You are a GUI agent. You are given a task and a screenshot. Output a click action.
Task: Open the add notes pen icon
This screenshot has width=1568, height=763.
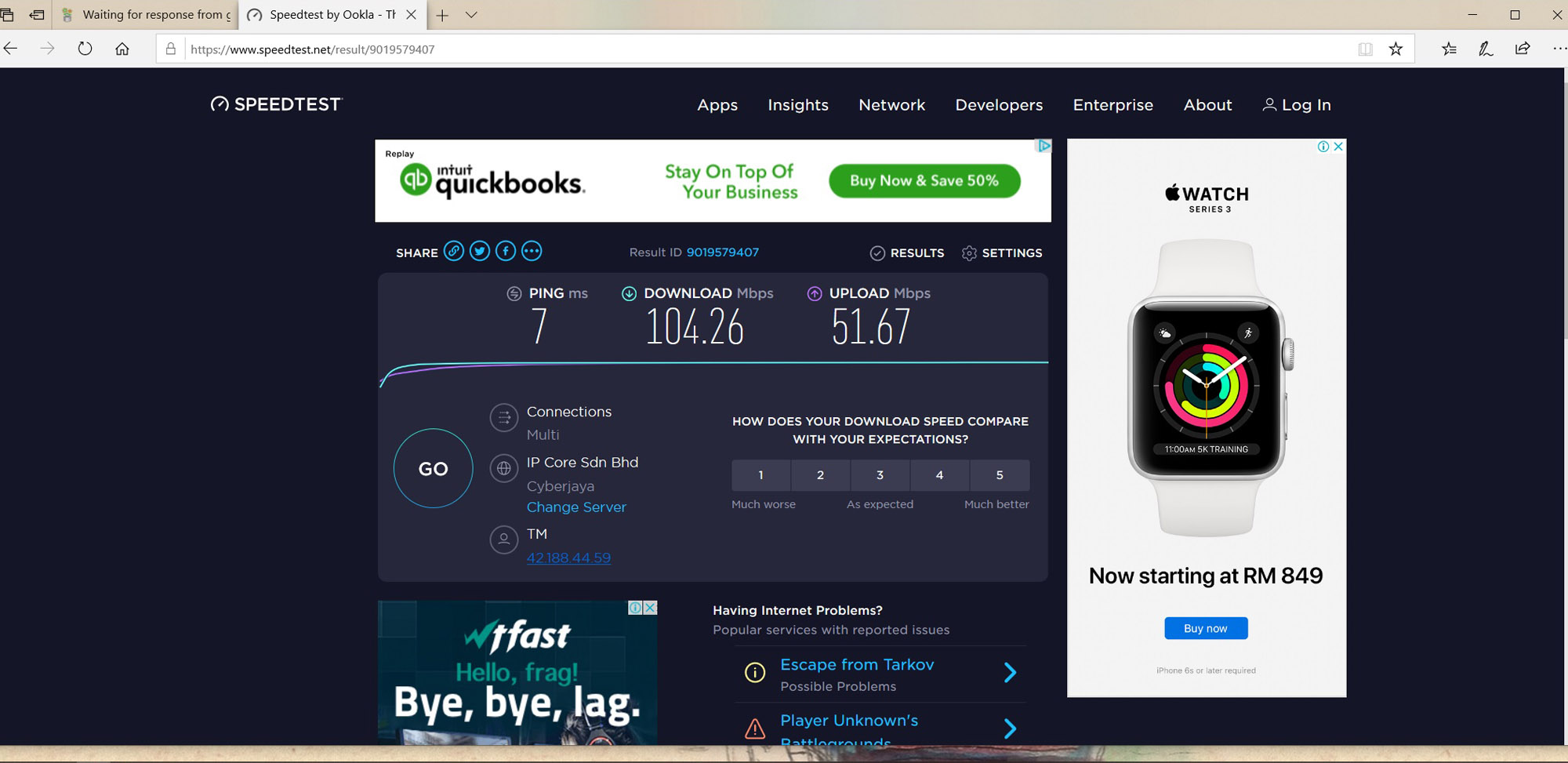[x=1485, y=49]
